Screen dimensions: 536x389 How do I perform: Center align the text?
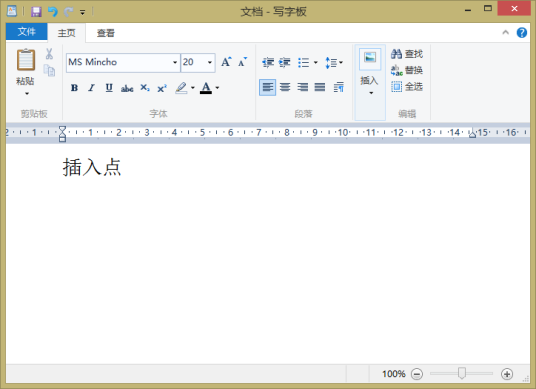click(285, 87)
